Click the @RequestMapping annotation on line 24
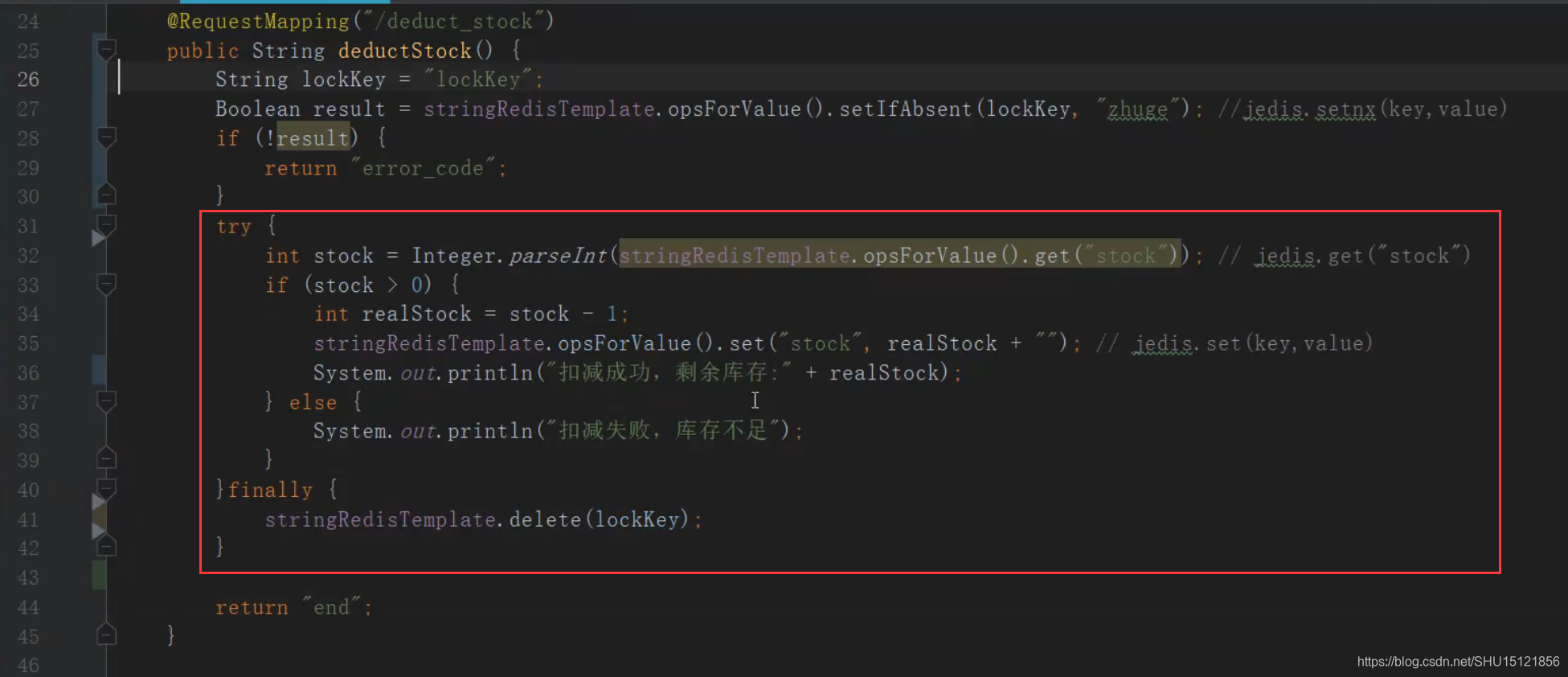 [258, 21]
